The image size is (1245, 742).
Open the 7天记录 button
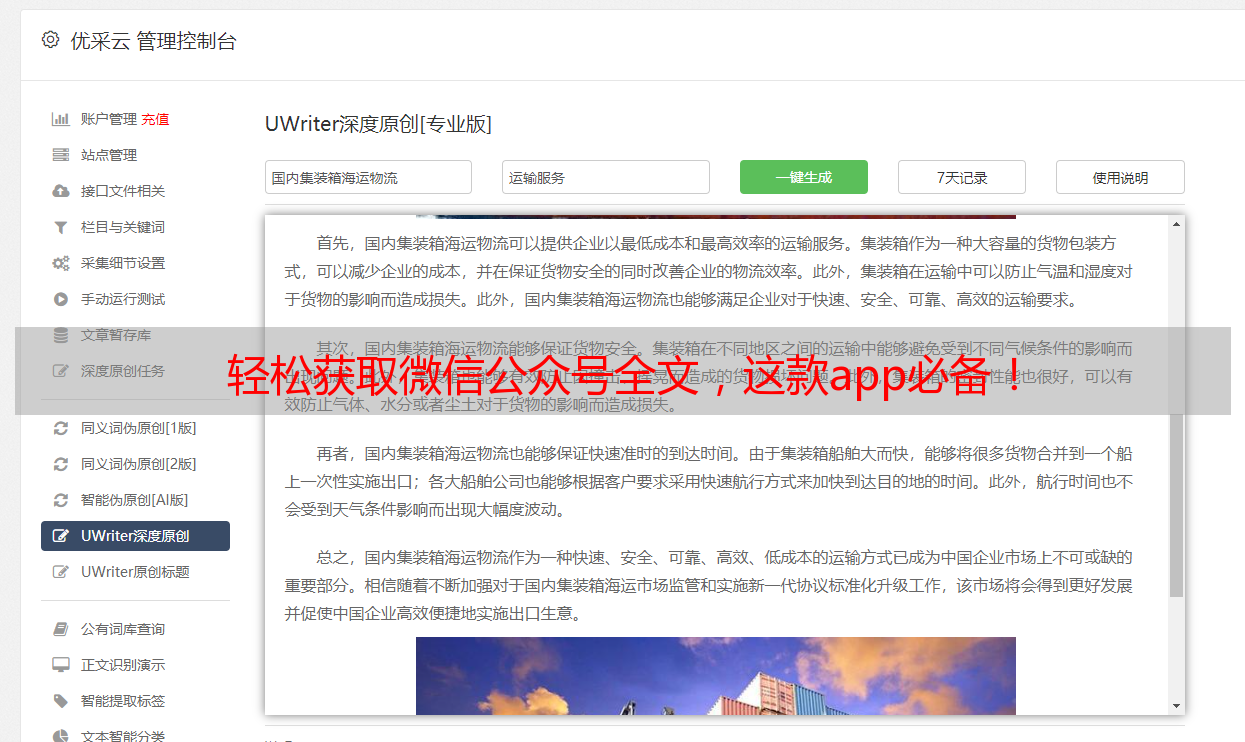pyautogui.click(x=962, y=177)
